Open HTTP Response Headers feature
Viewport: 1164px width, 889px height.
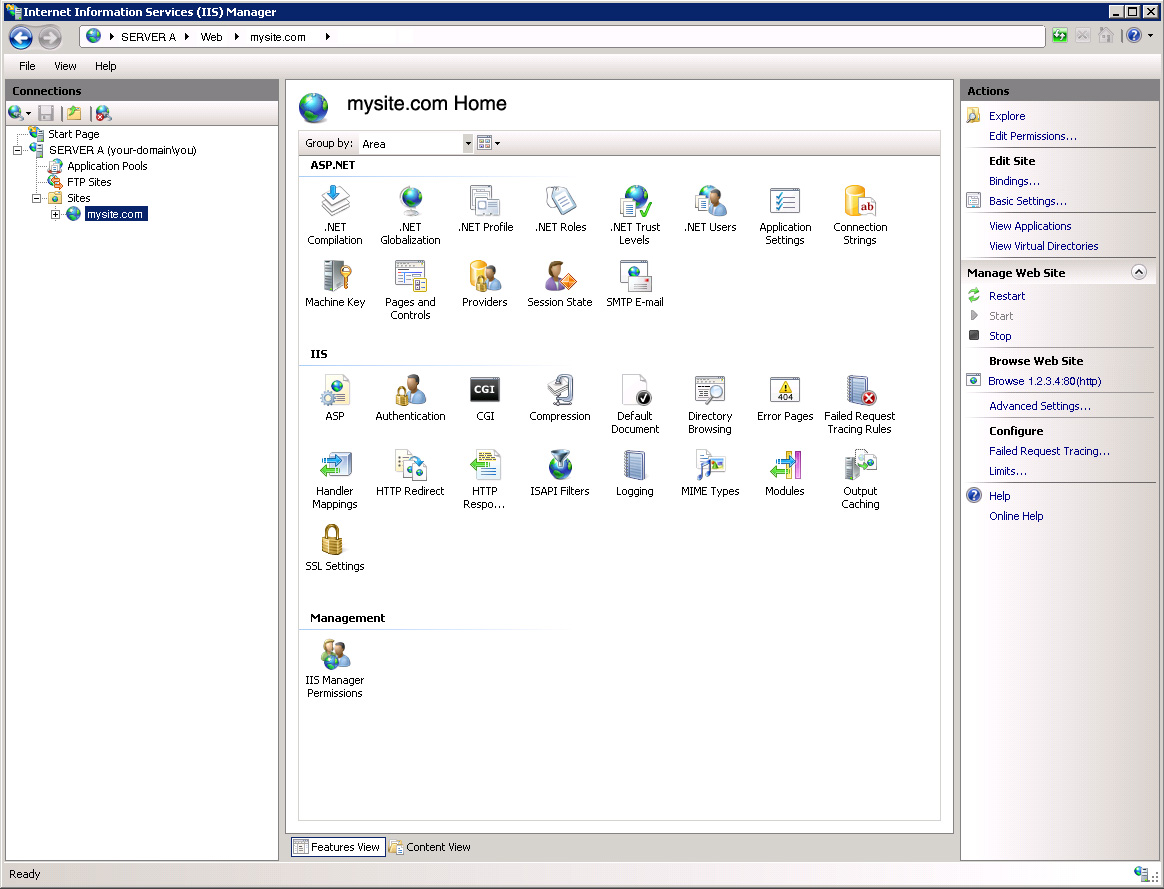tap(485, 479)
